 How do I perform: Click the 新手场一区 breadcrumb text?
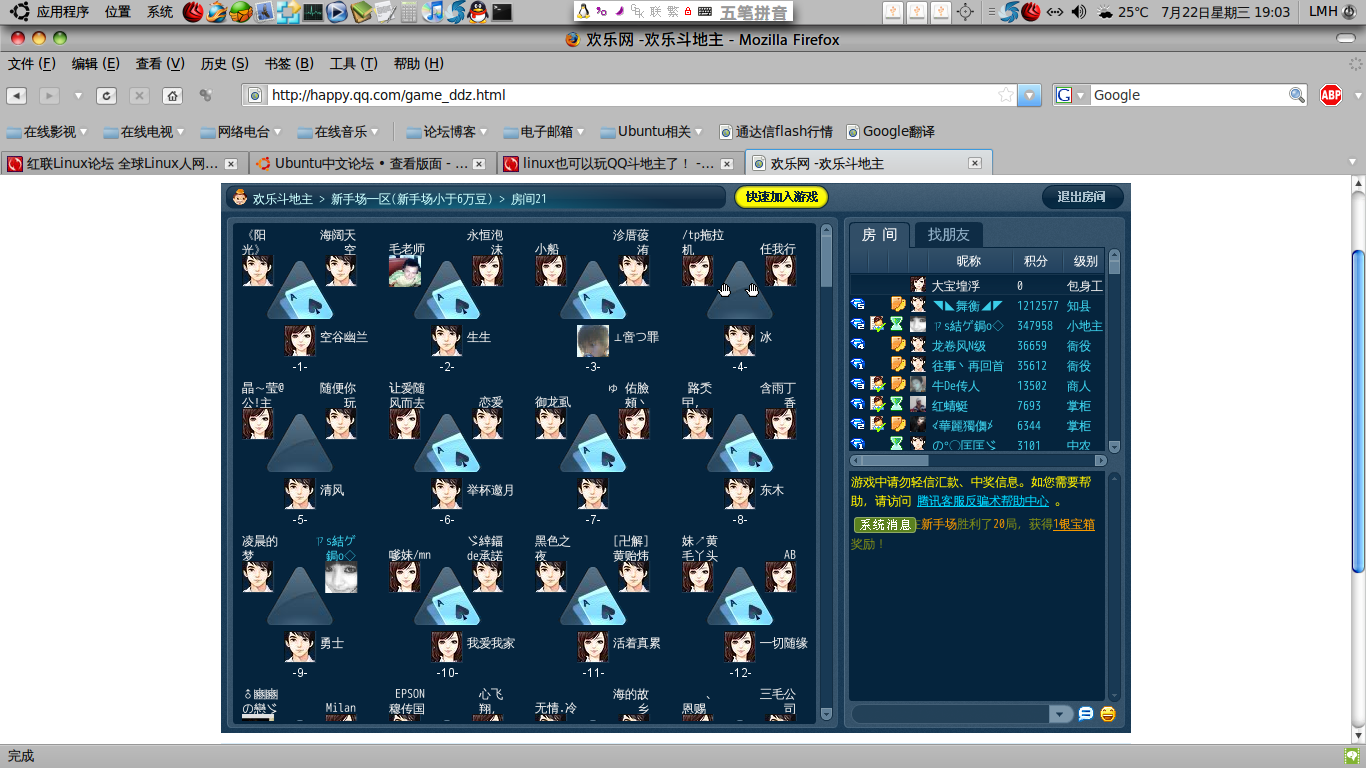point(412,198)
